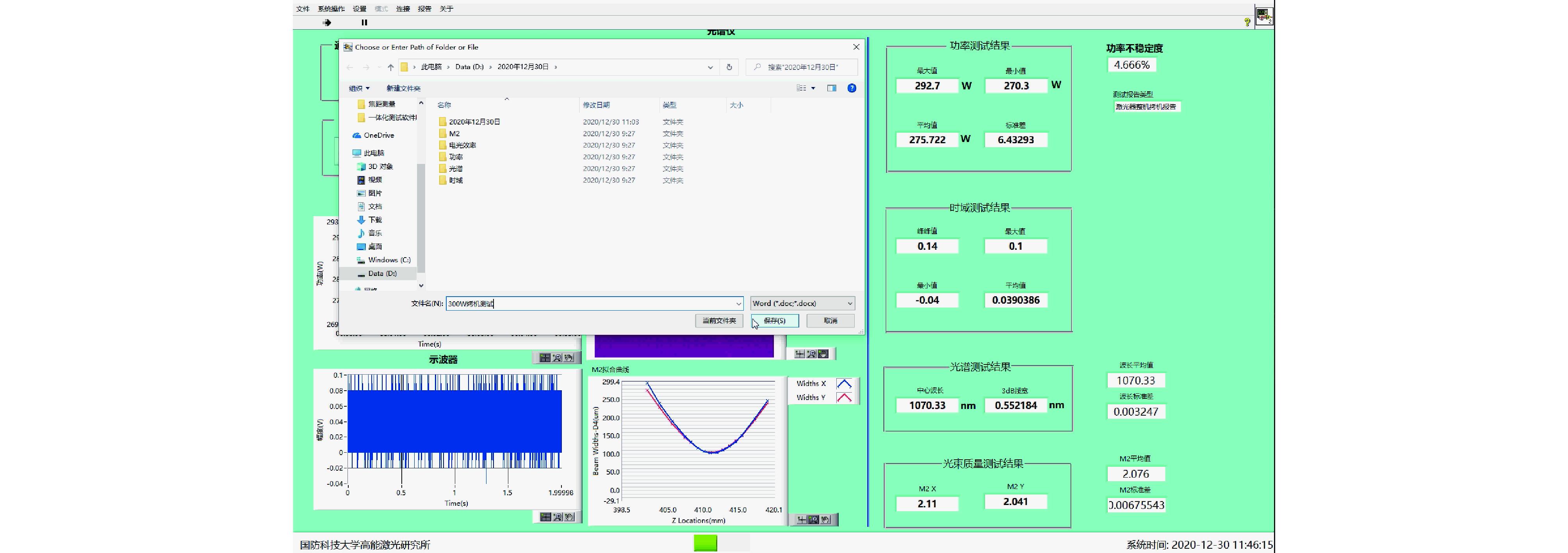Viewport: 1568px width, 553px height.
Task: Click the refresh icon in address bar
Action: point(729,67)
